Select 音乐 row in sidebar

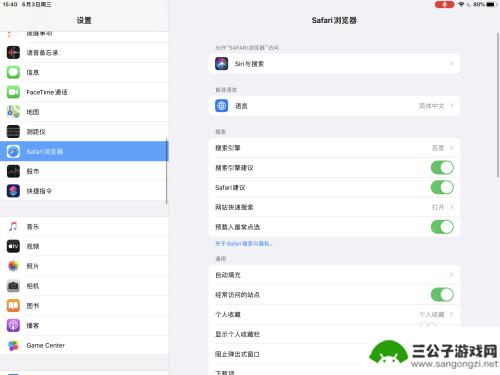[84, 227]
